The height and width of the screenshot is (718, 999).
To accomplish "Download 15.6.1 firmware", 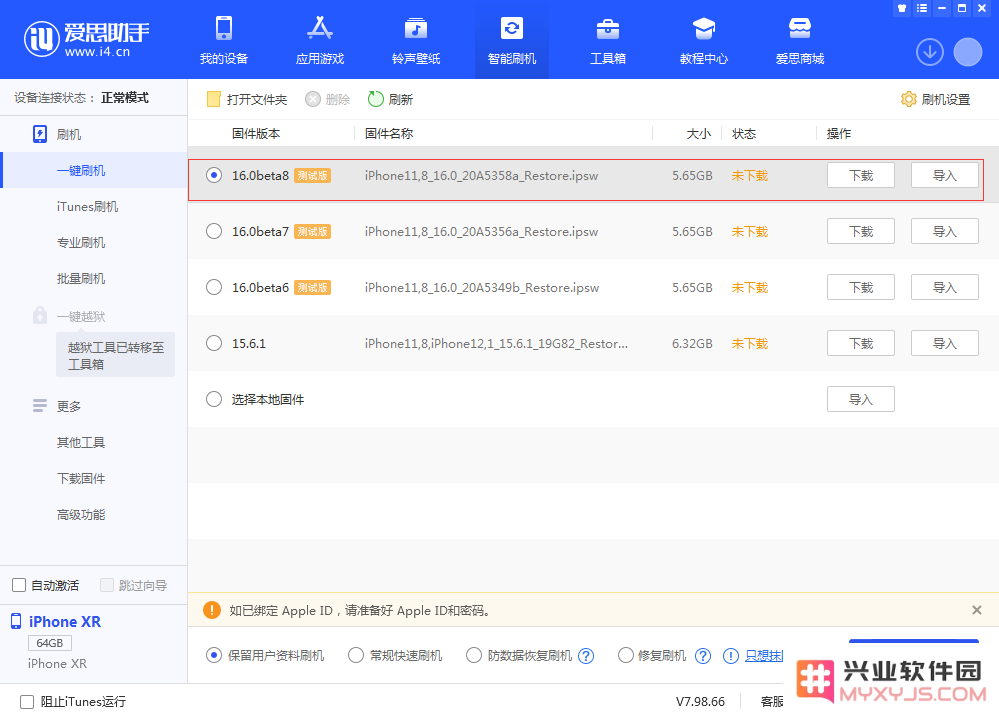I will 861,343.
